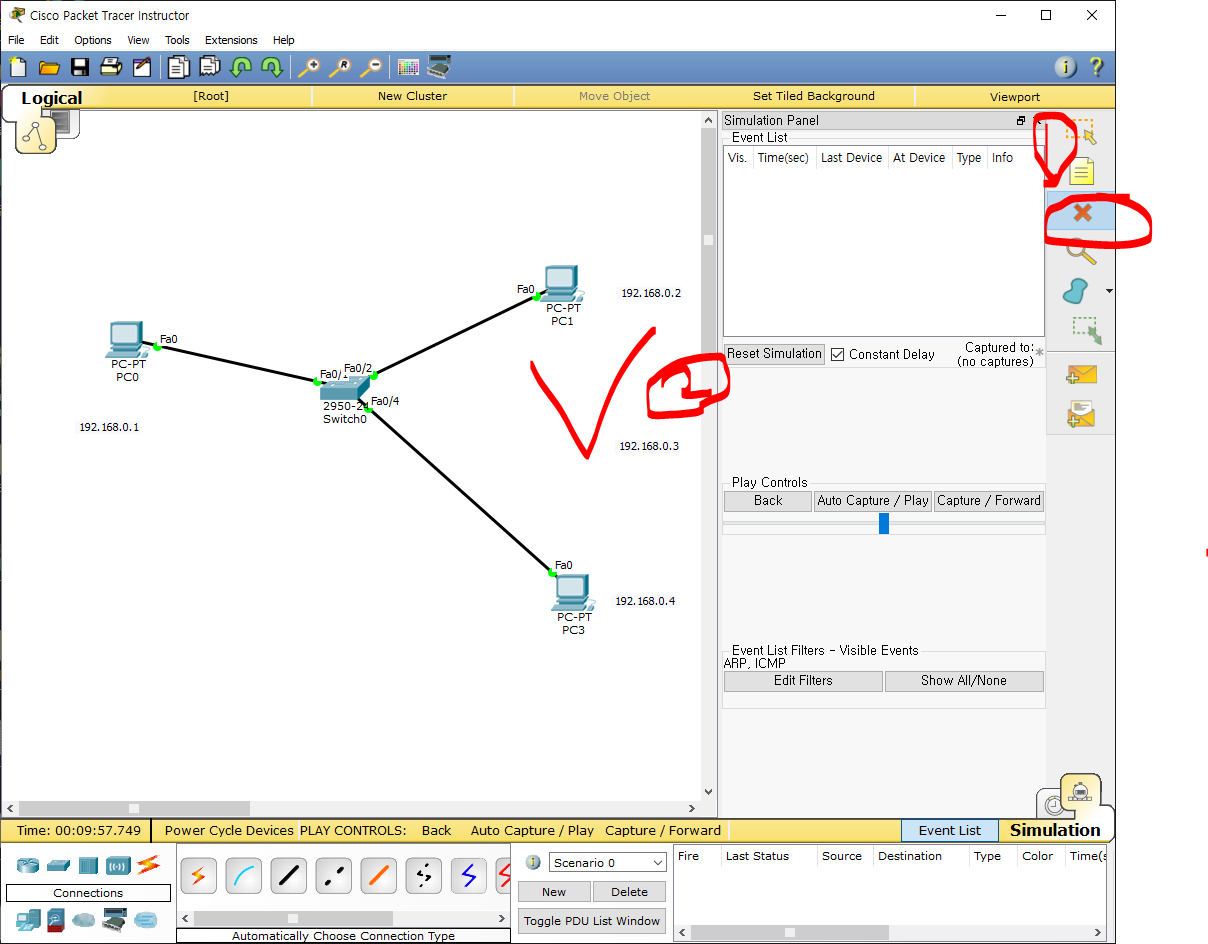The height and width of the screenshot is (944, 1208).
Task: Open the Extensions menu
Action: [231, 40]
